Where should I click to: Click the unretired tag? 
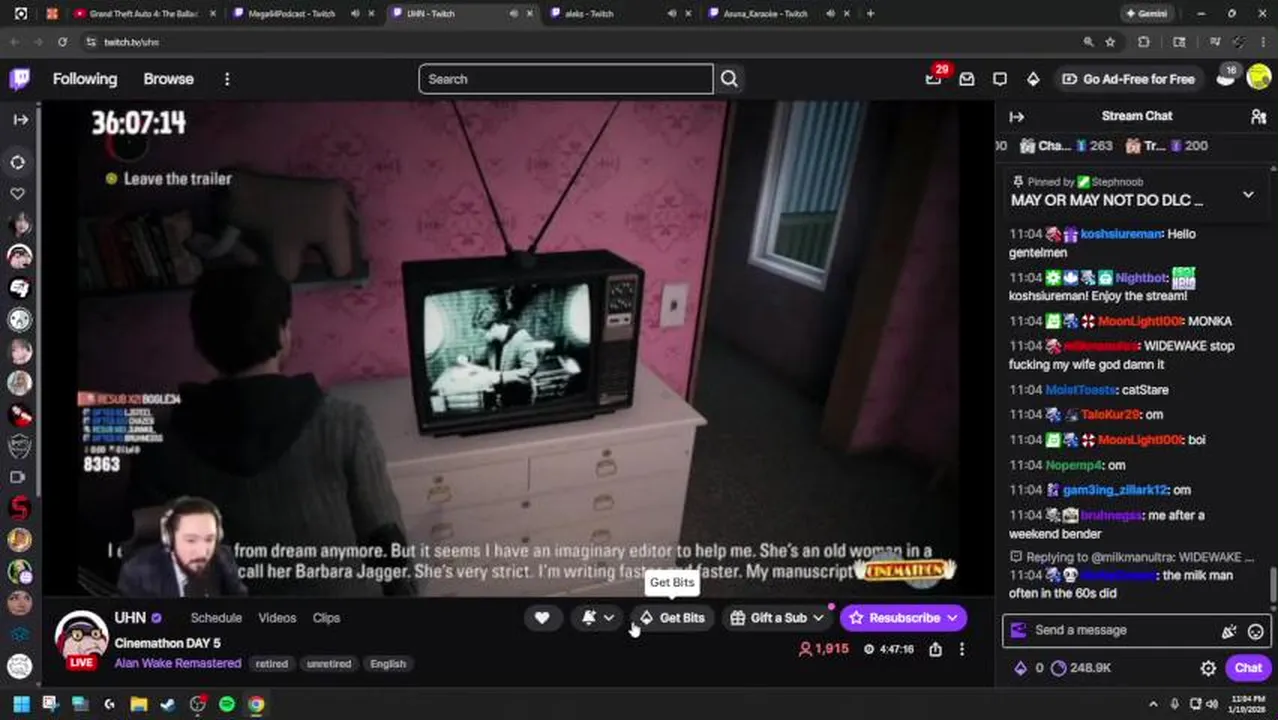[328, 664]
